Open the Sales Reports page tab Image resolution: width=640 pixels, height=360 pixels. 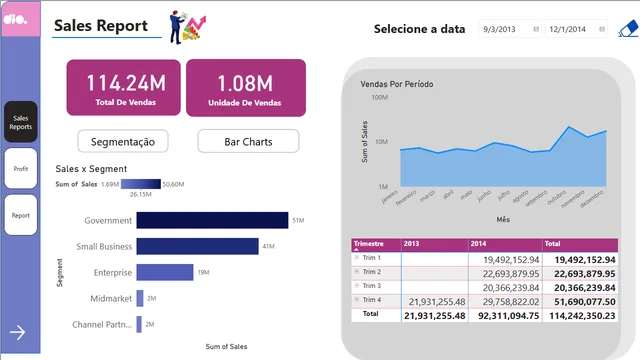coord(21,122)
